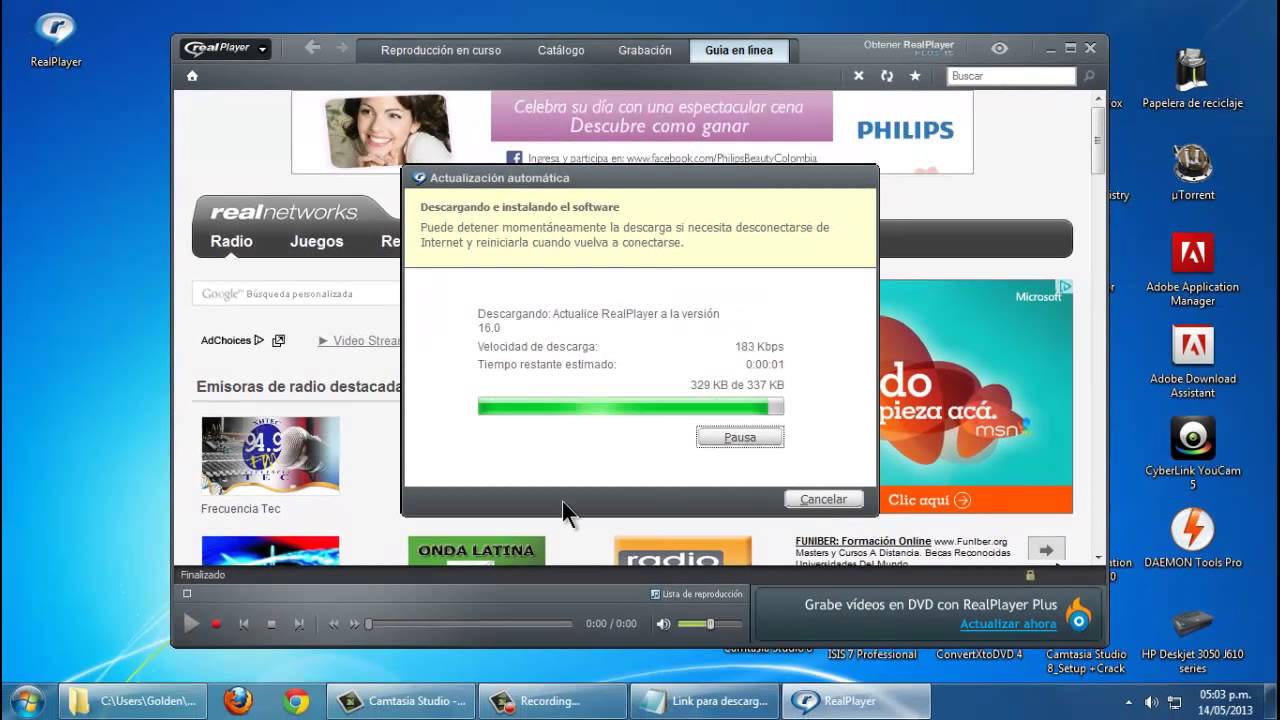Stop playback with the stop button
Screen dimensions: 1280x720
tap(271, 624)
